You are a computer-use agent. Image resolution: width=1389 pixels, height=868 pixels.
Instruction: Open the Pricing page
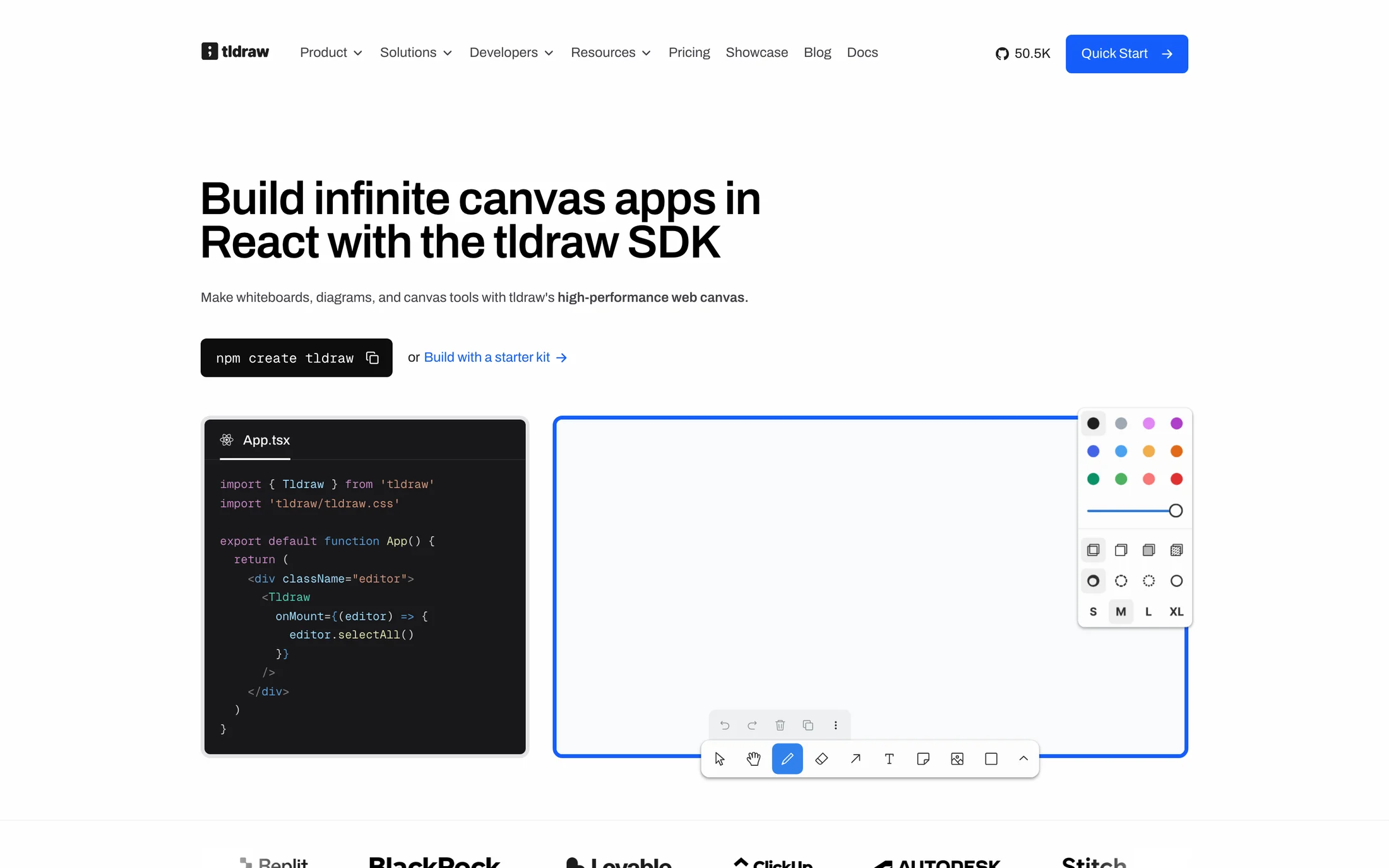(x=689, y=52)
